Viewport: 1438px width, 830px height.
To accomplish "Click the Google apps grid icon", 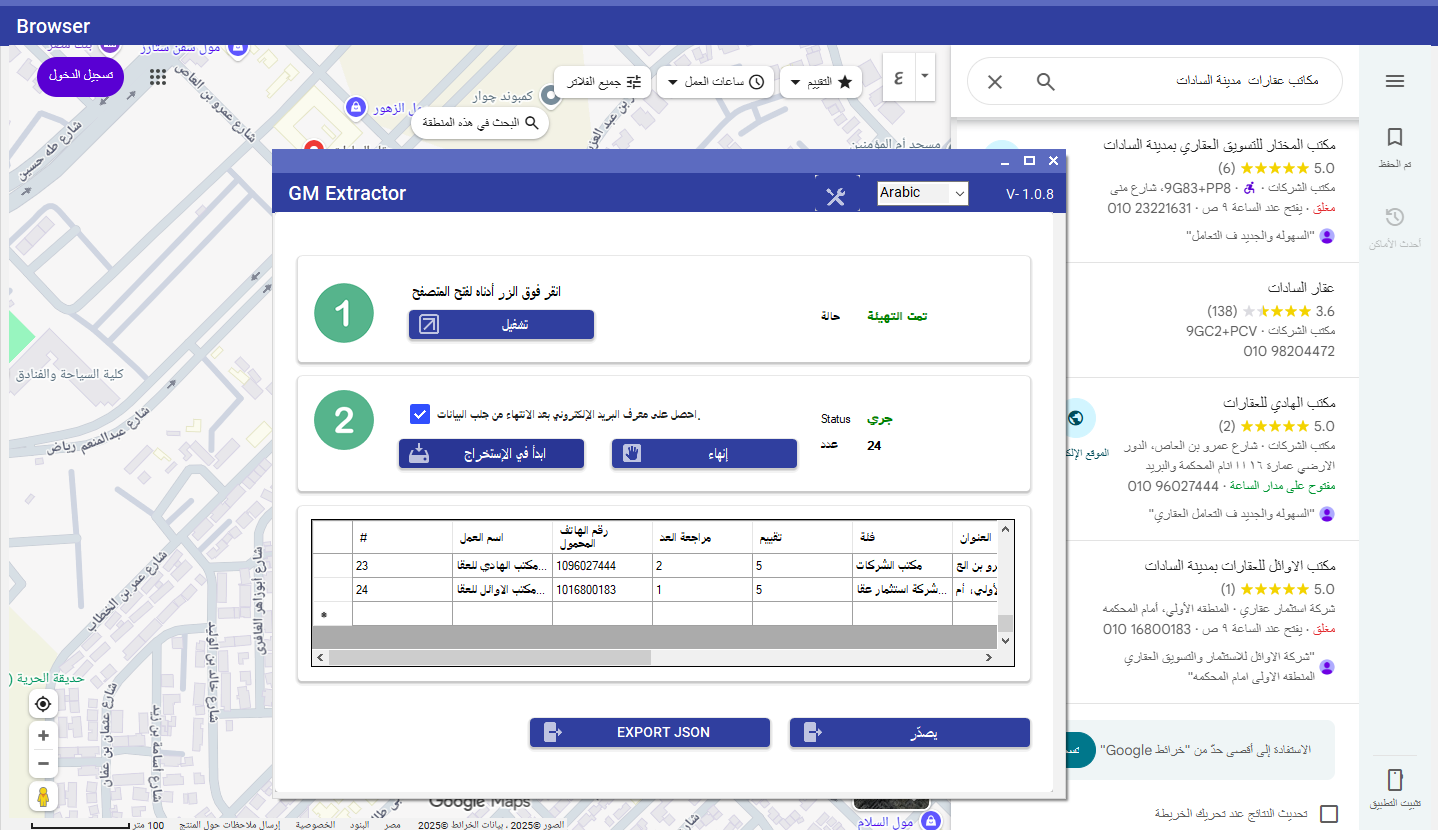I will (157, 77).
